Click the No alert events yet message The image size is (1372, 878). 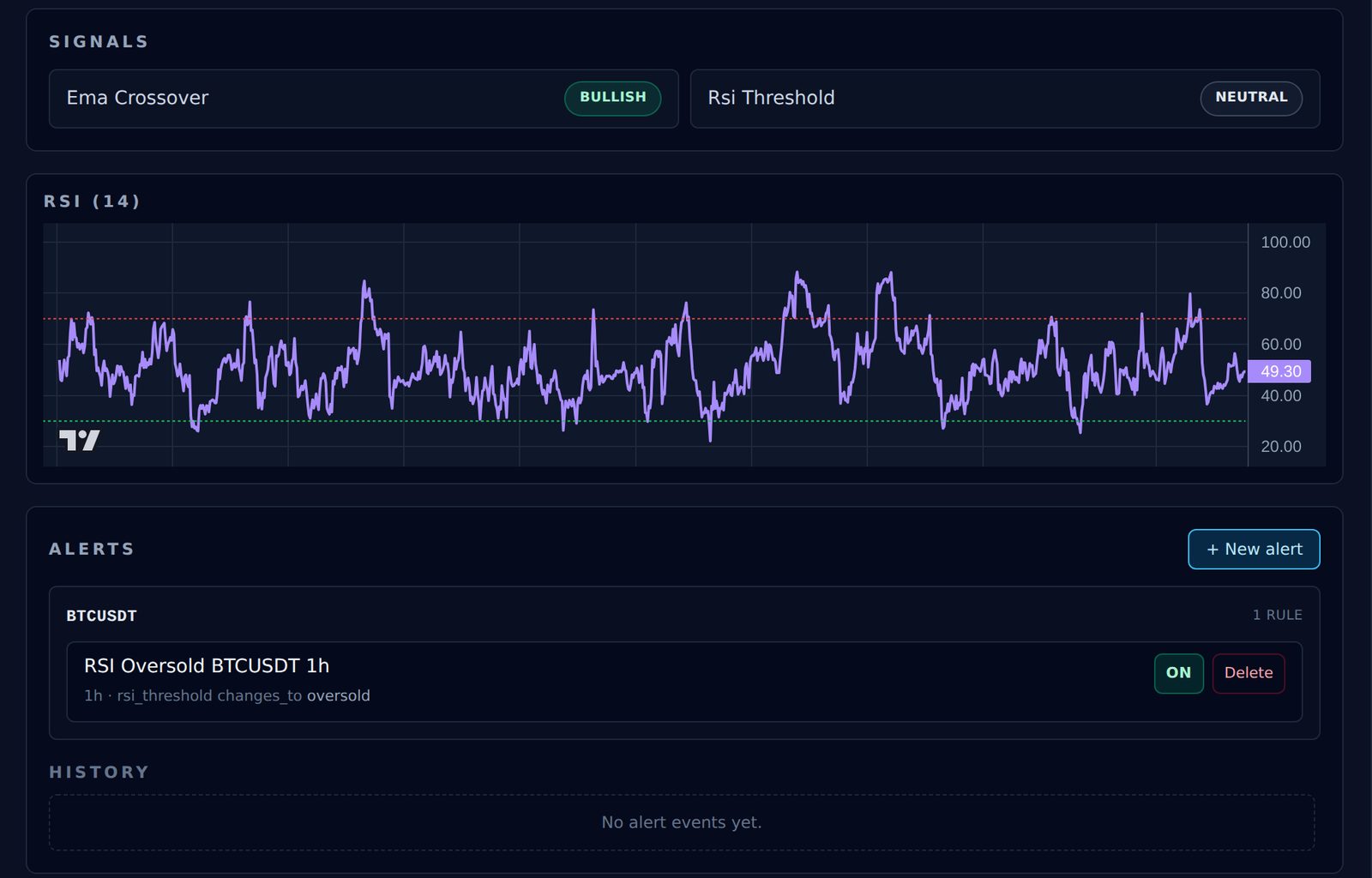682,822
